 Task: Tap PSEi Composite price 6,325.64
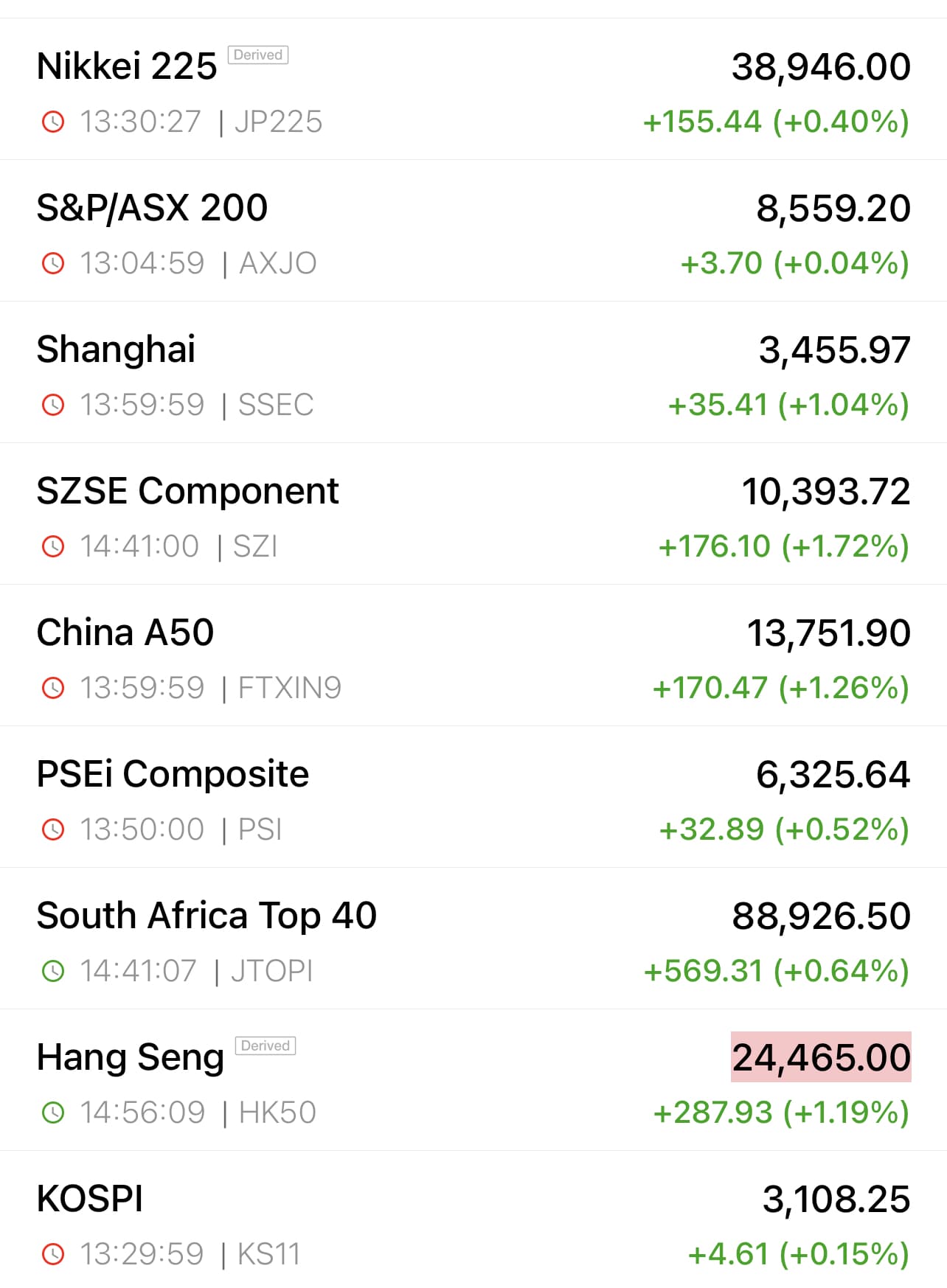833,774
